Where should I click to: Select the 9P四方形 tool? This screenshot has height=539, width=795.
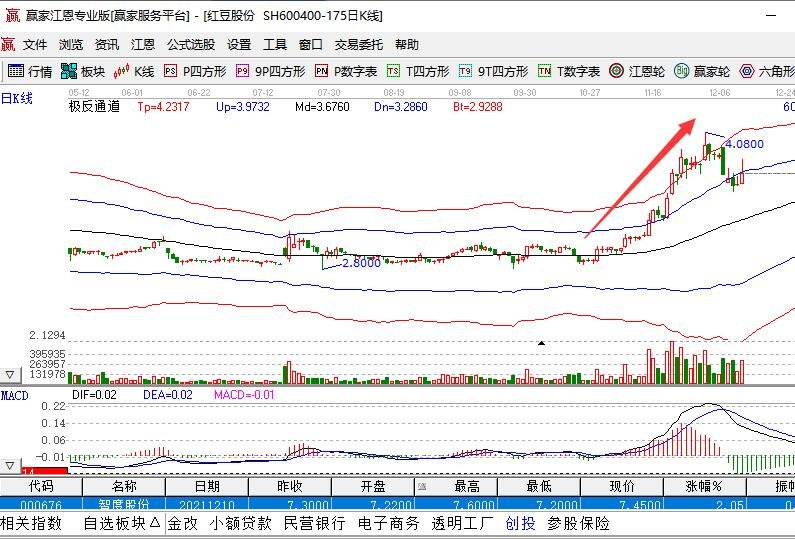pyautogui.click(x=271, y=71)
